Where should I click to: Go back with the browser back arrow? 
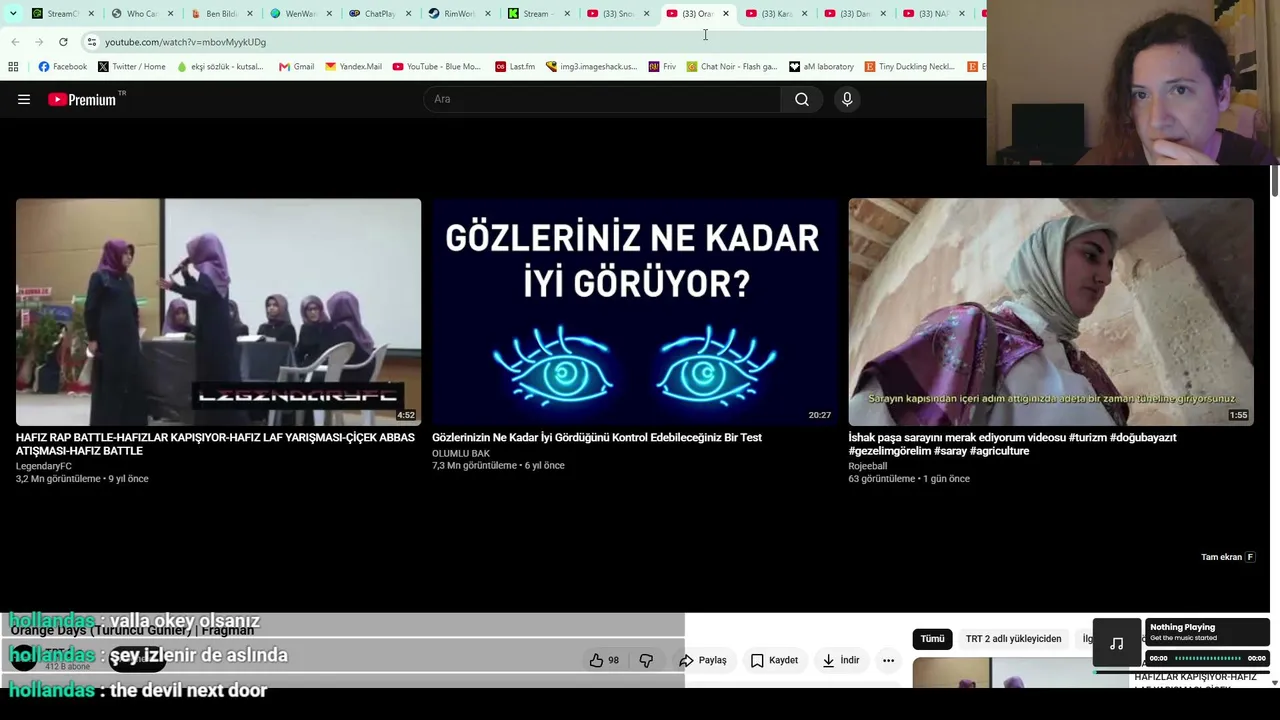point(15,42)
